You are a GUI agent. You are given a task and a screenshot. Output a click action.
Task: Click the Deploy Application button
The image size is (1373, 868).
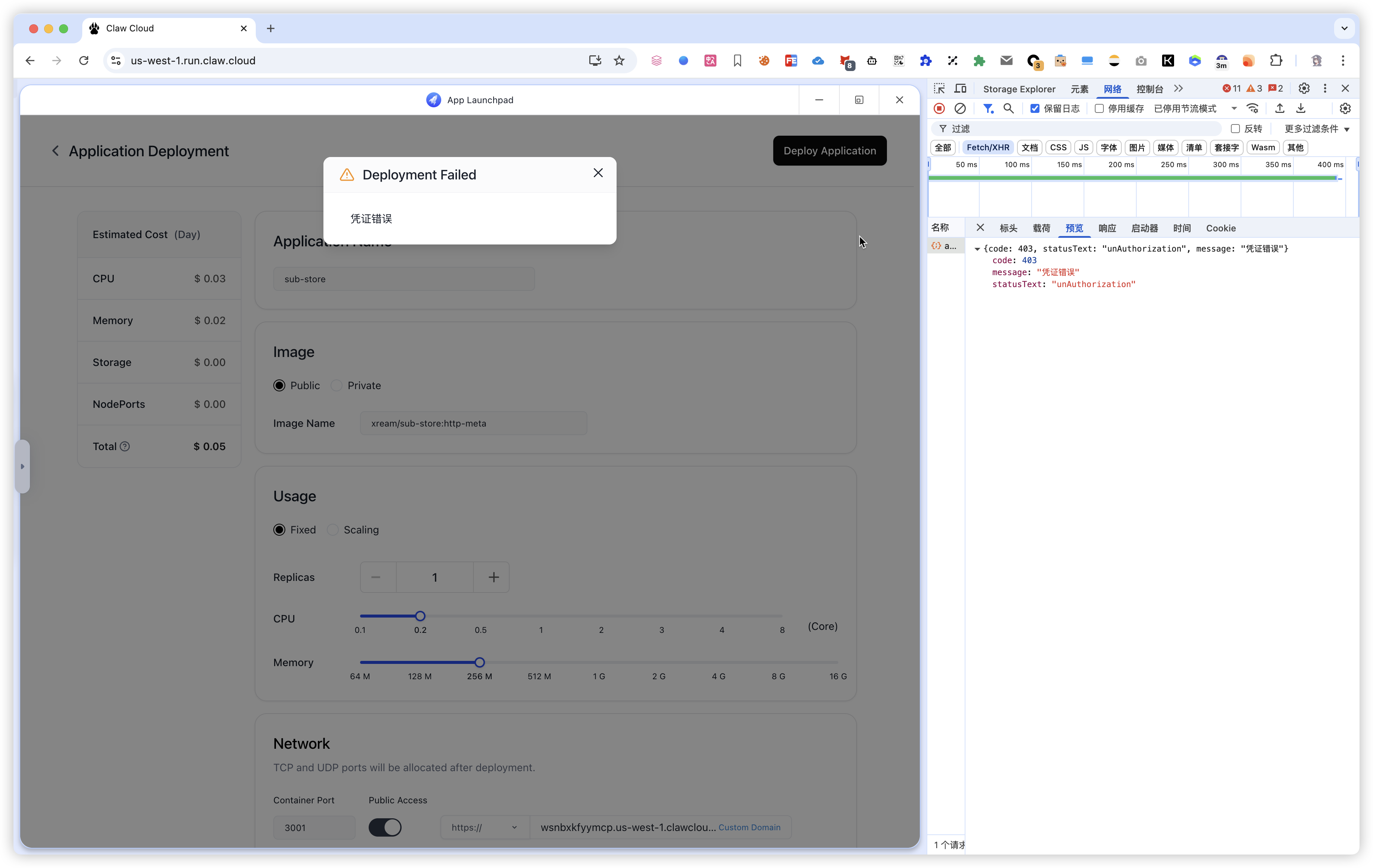pyautogui.click(x=830, y=151)
